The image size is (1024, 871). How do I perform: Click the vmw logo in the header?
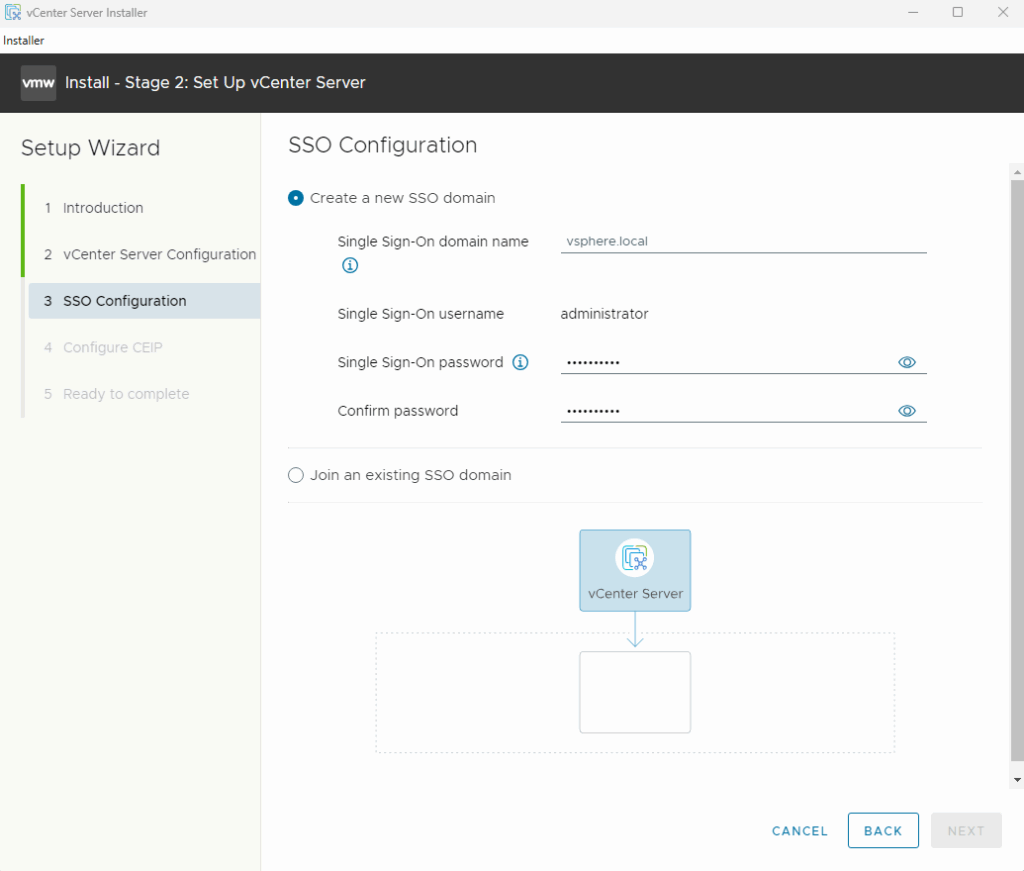[x=39, y=83]
